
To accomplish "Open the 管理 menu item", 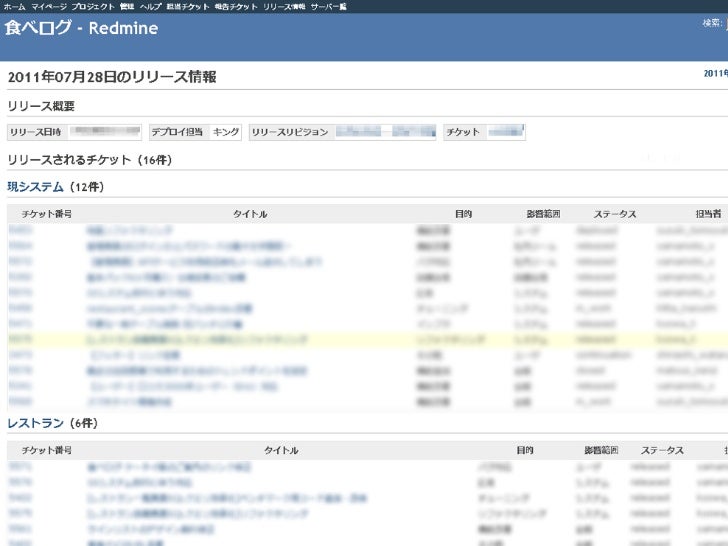I will pyautogui.click(x=127, y=6).
